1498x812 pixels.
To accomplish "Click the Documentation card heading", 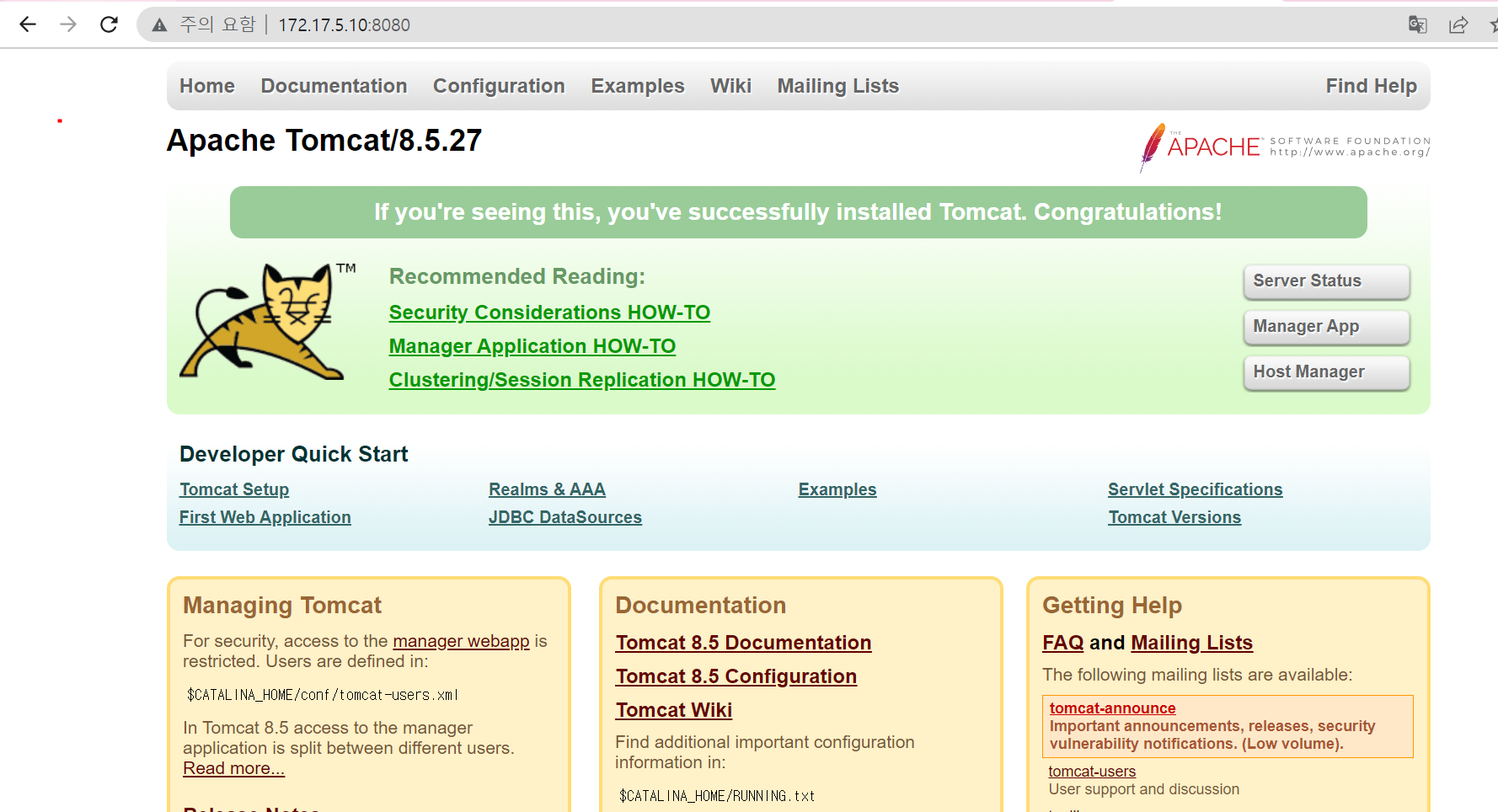I will 701,606.
